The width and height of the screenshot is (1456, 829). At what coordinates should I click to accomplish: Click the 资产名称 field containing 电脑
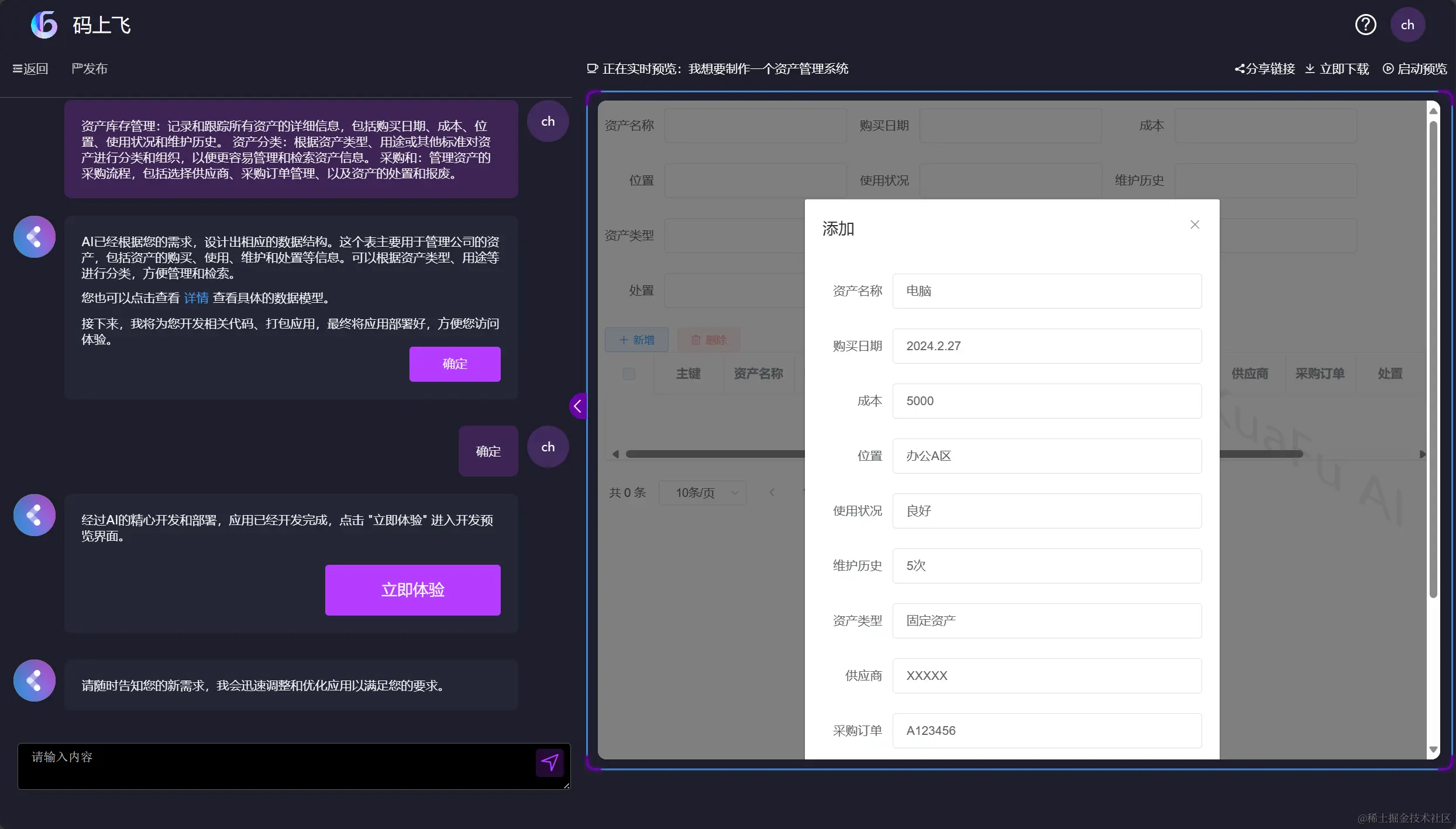click(x=1047, y=291)
